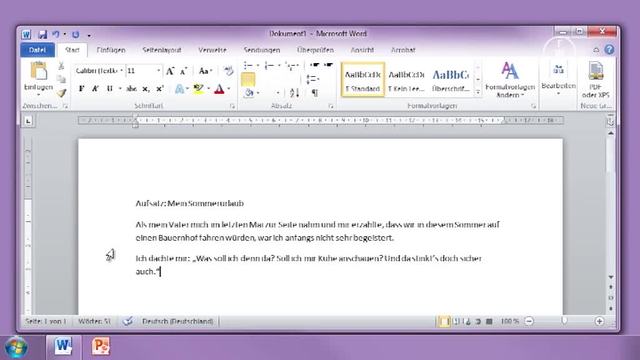Undo last action in quick access toolbar
This screenshot has width=640, height=360.
[56, 35]
